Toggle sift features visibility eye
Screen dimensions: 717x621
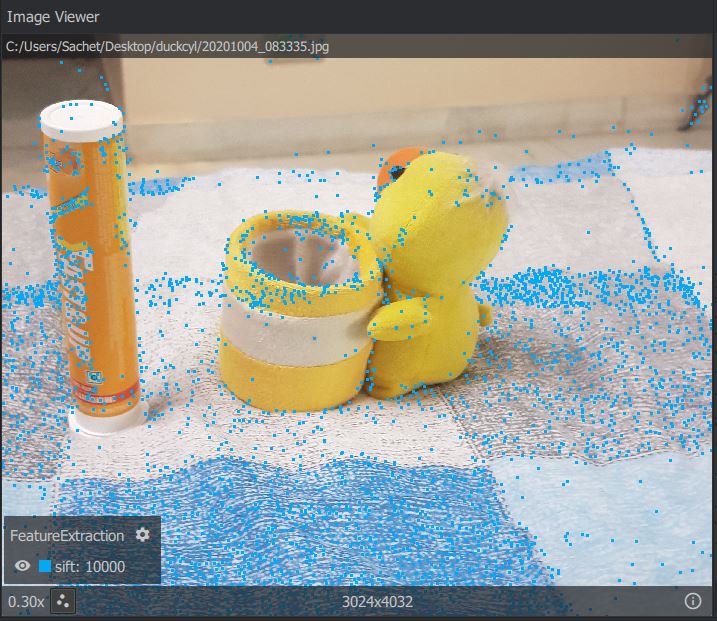click(x=22, y=566)
